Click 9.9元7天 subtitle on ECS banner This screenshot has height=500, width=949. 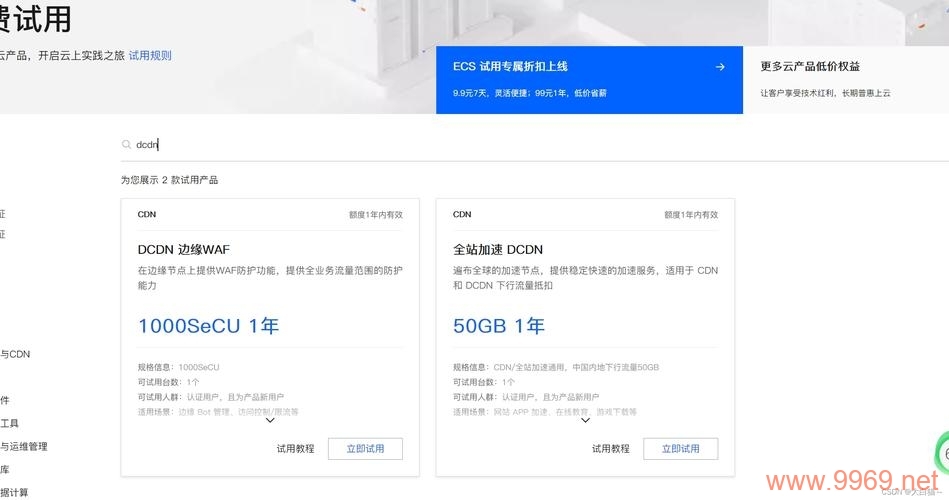coord(530,93)
